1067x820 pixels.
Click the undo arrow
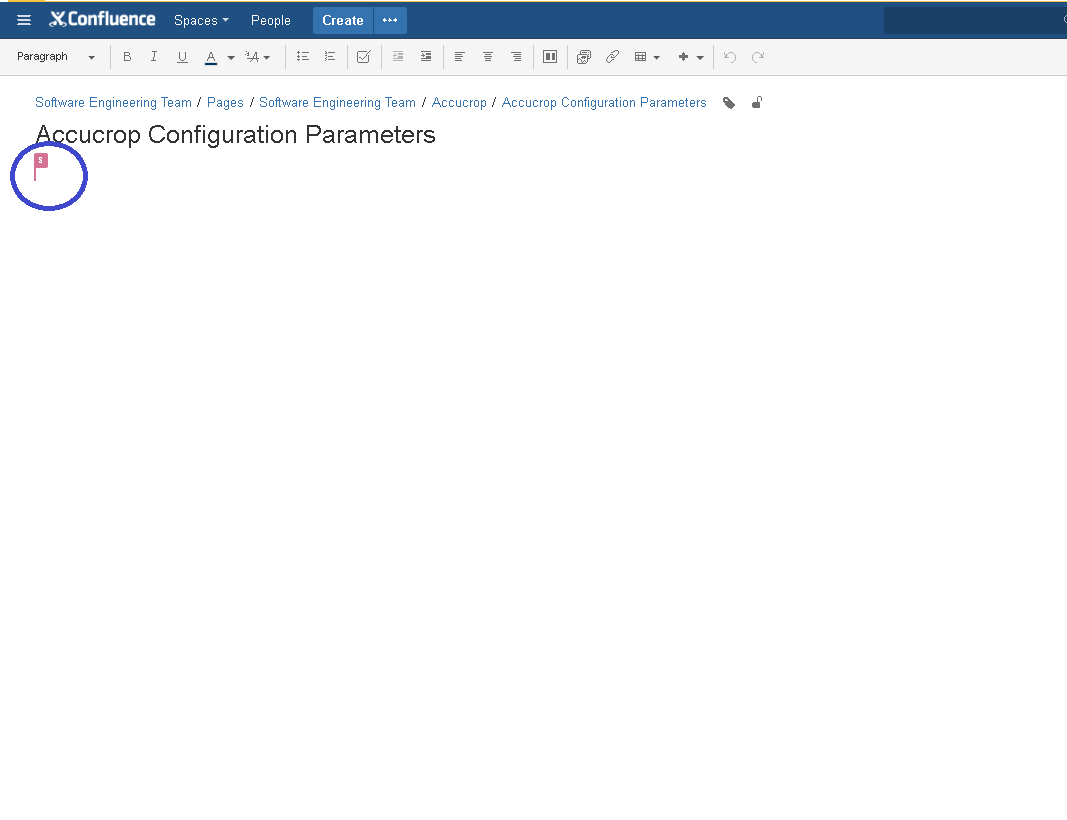730,56
